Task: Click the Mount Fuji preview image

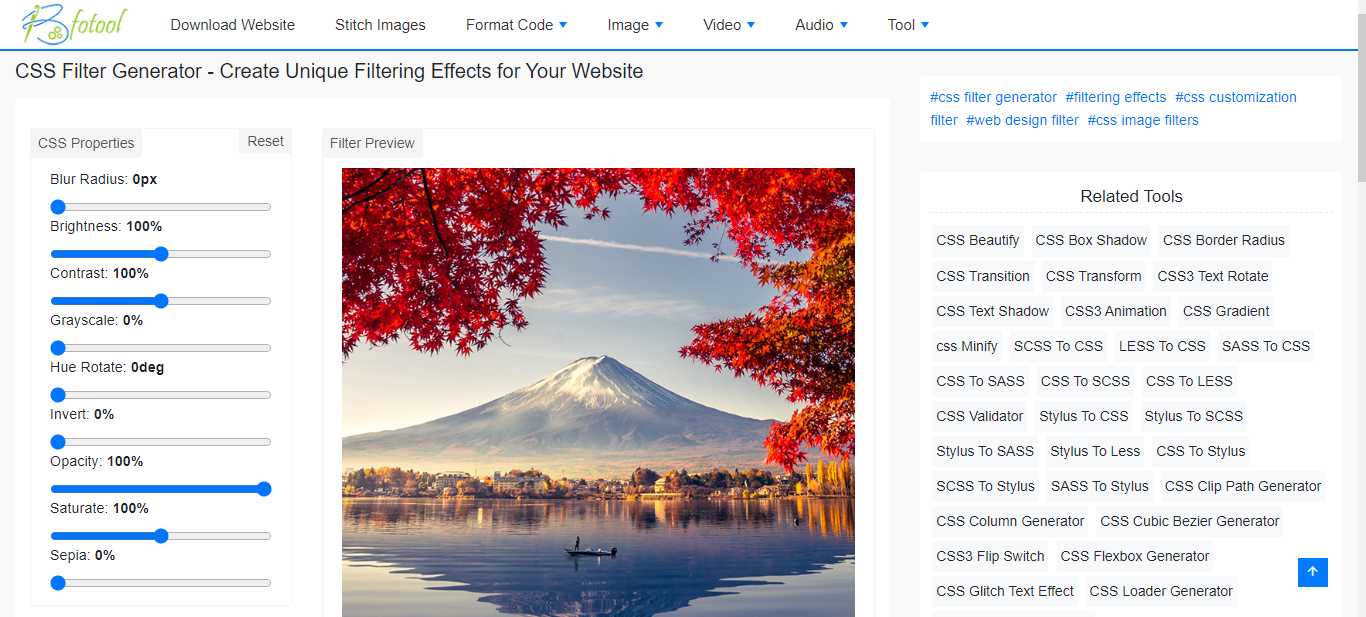Action: tap(598, 391)
